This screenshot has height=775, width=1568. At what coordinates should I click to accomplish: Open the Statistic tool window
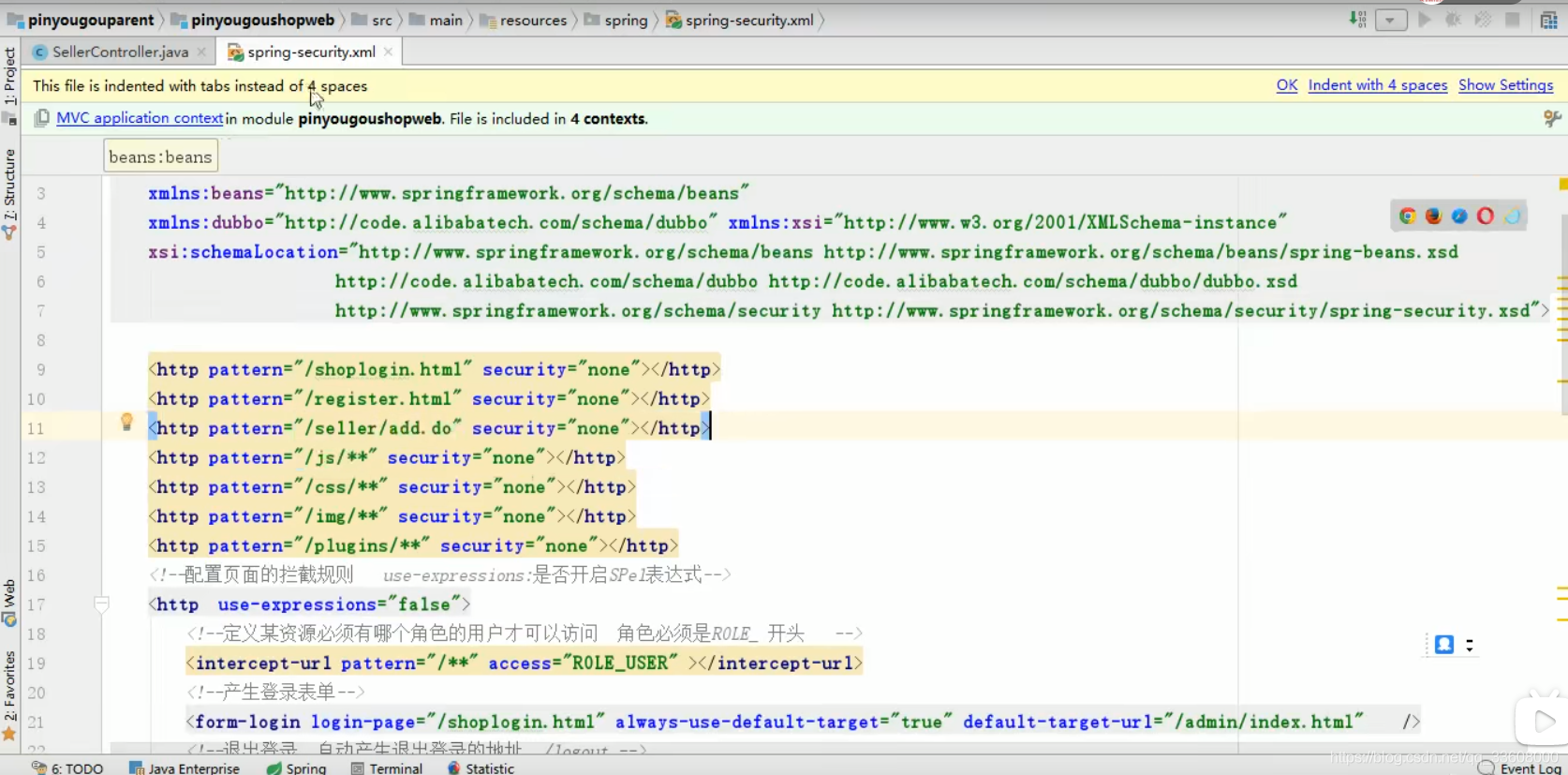481,768
